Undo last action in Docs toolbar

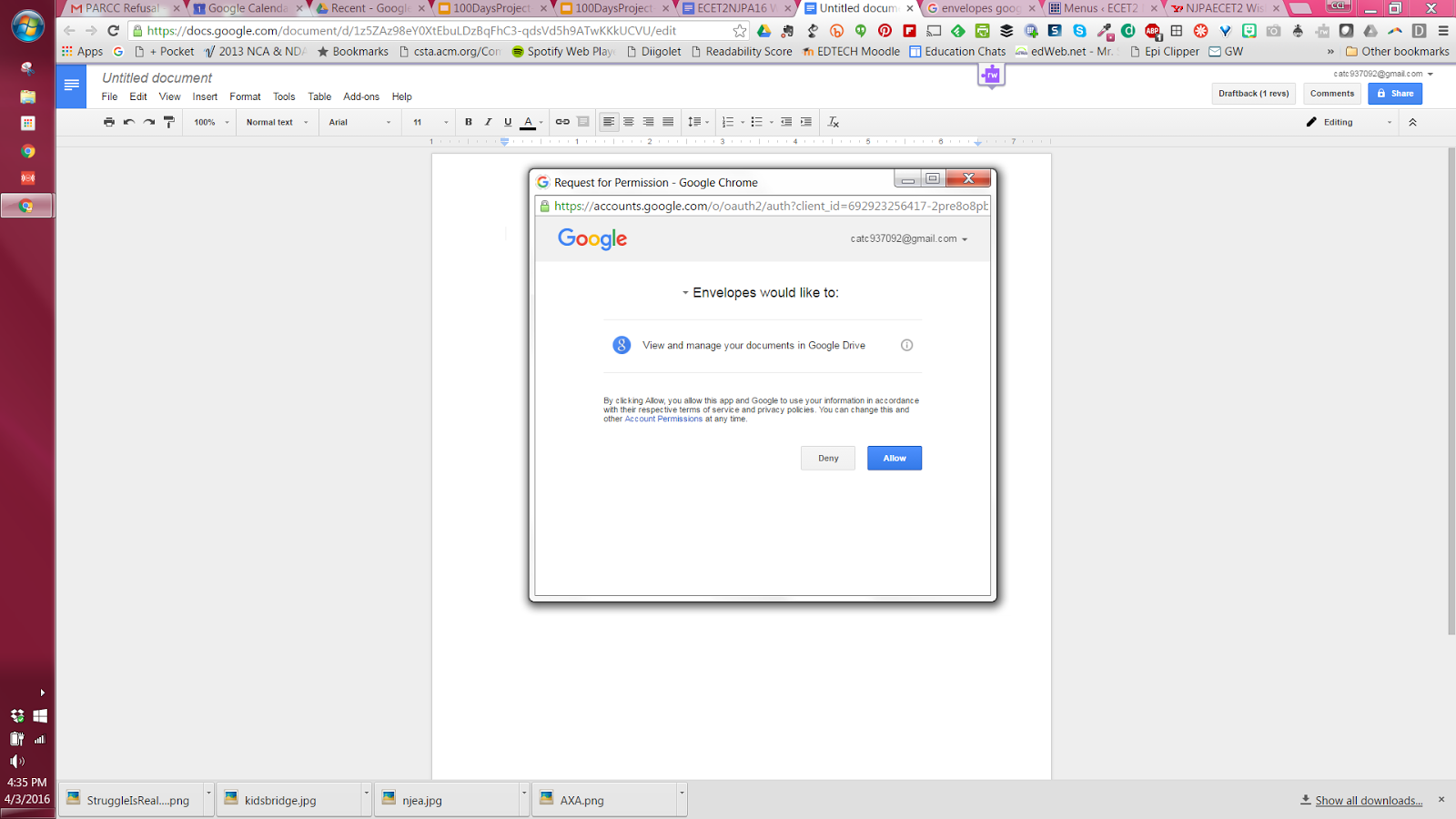click(x=129, y=122)
